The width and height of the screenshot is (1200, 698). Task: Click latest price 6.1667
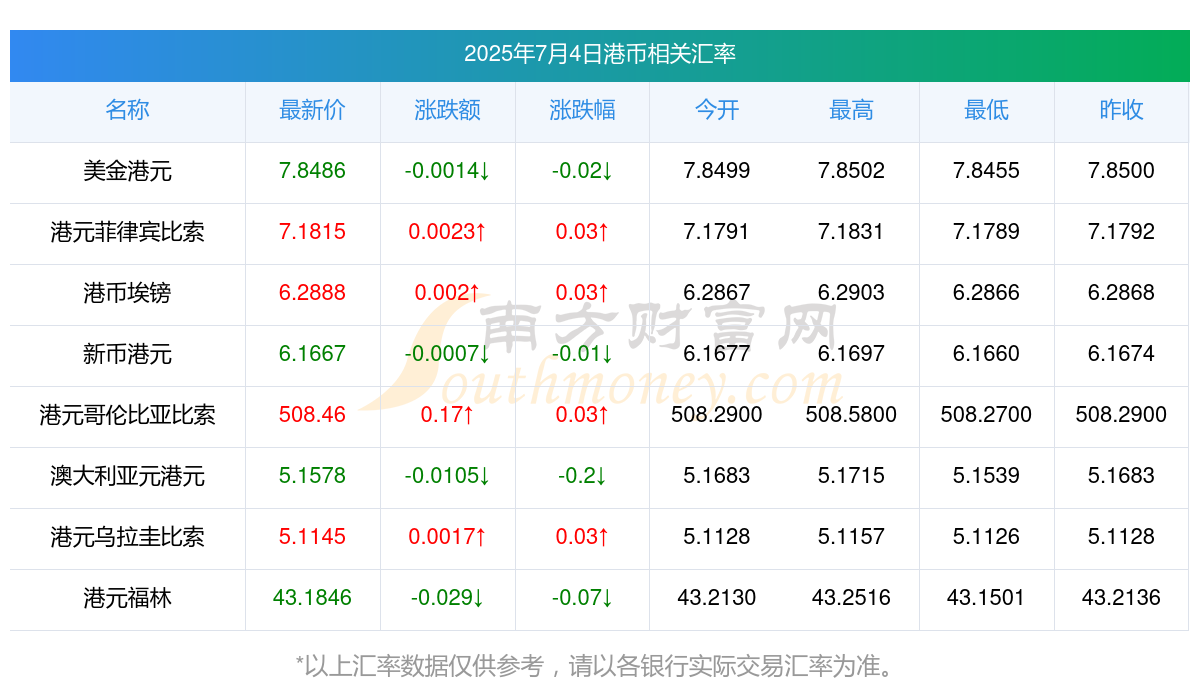(312, 354)
